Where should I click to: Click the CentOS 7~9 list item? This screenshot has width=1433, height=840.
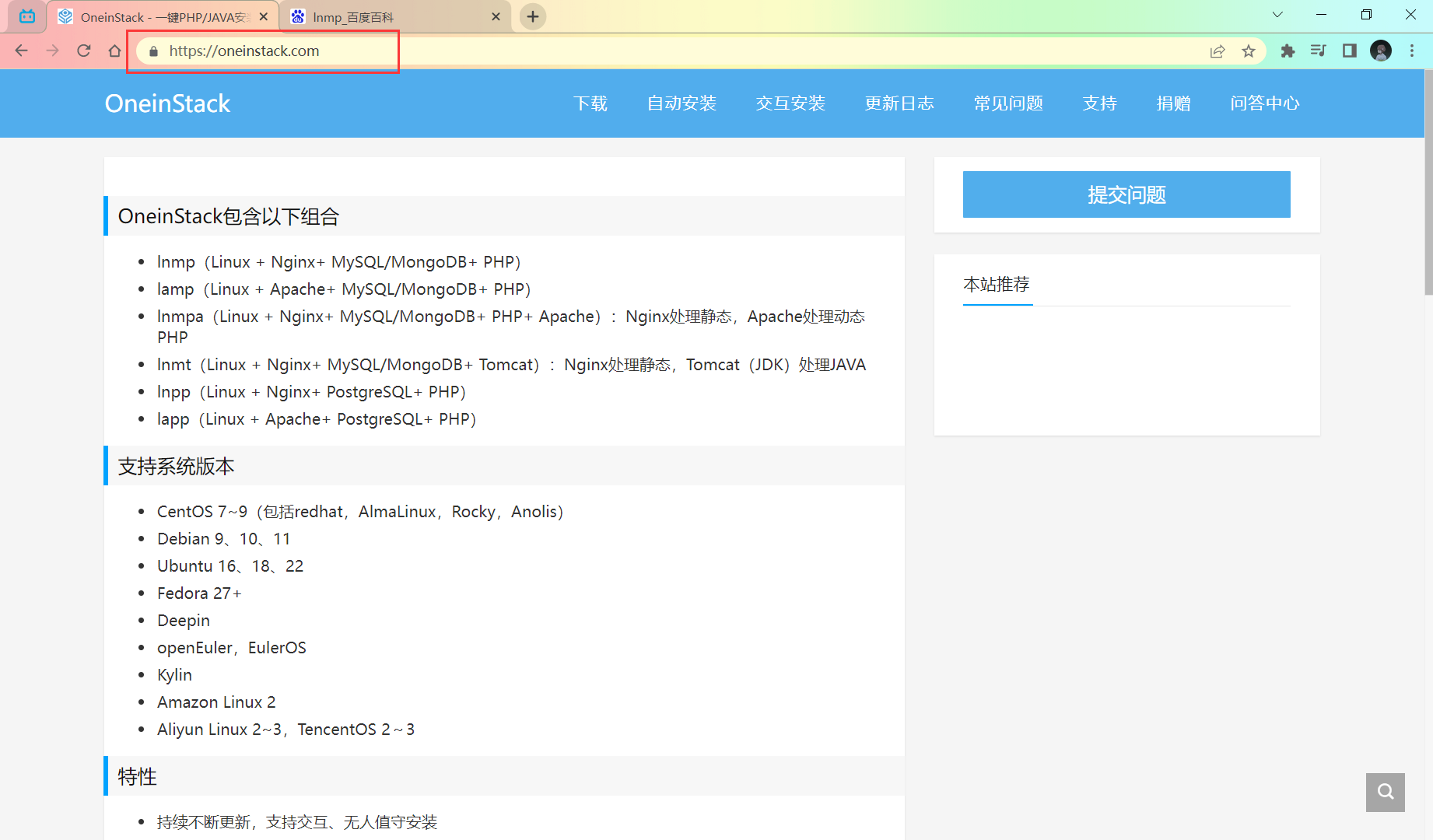(360, 512)
